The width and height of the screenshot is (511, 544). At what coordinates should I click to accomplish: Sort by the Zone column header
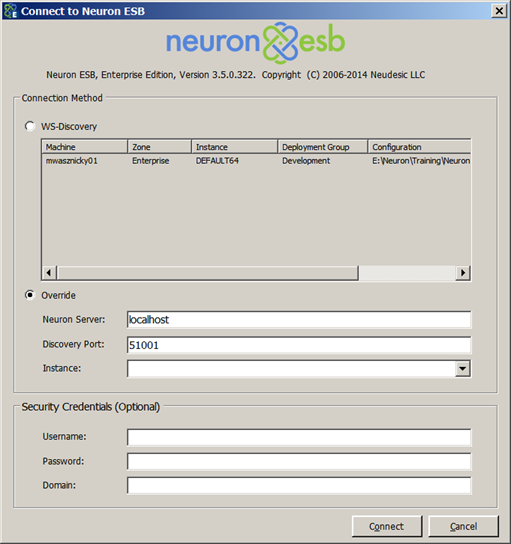160,147
